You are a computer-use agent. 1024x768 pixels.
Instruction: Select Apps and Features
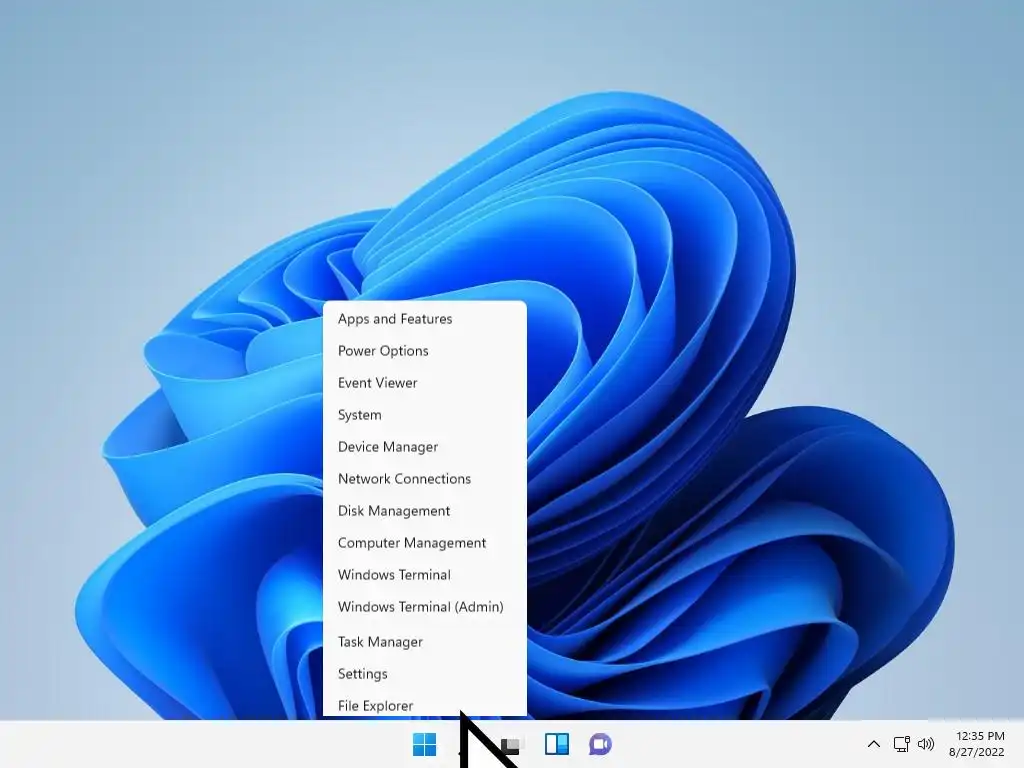coord(424,319)
